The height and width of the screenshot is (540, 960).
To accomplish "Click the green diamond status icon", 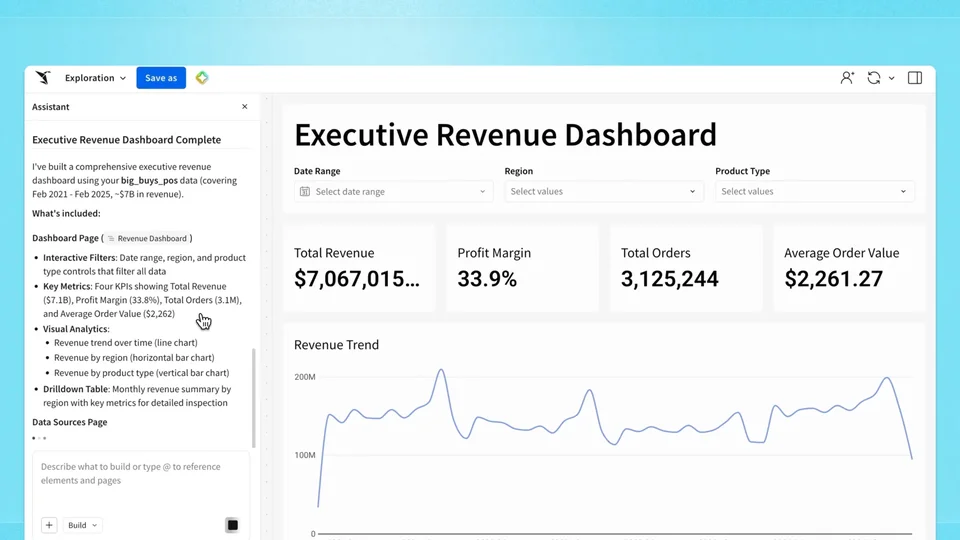I will [202, 78].
